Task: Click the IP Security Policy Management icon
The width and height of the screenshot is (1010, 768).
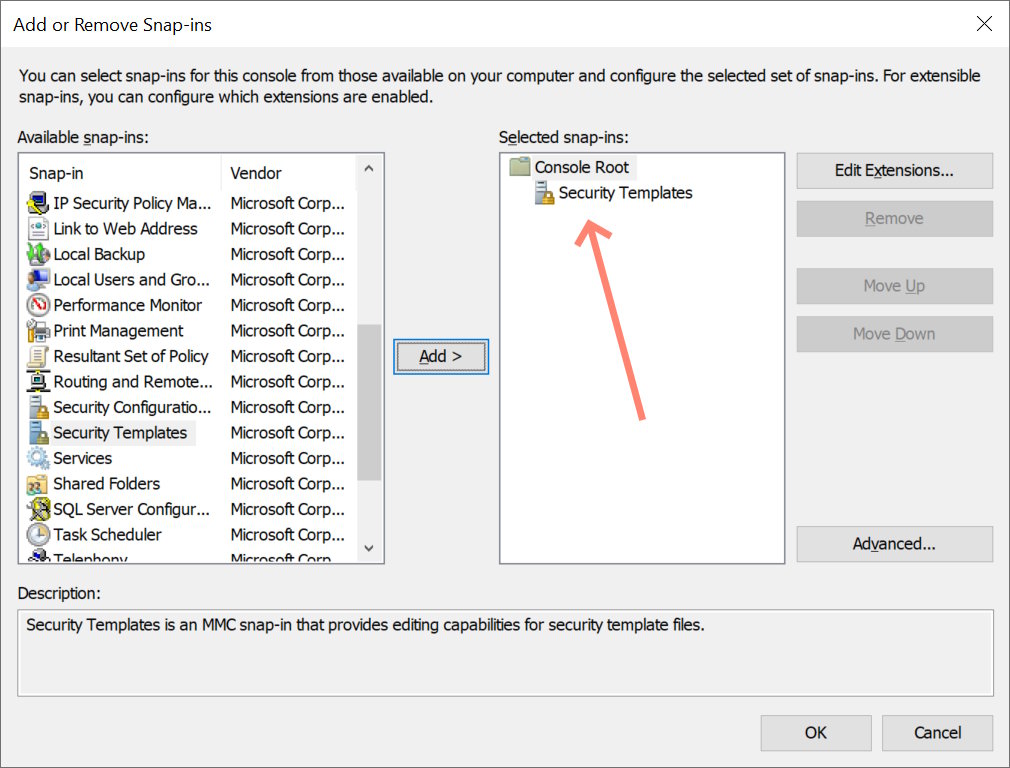Action: [38, 203]
